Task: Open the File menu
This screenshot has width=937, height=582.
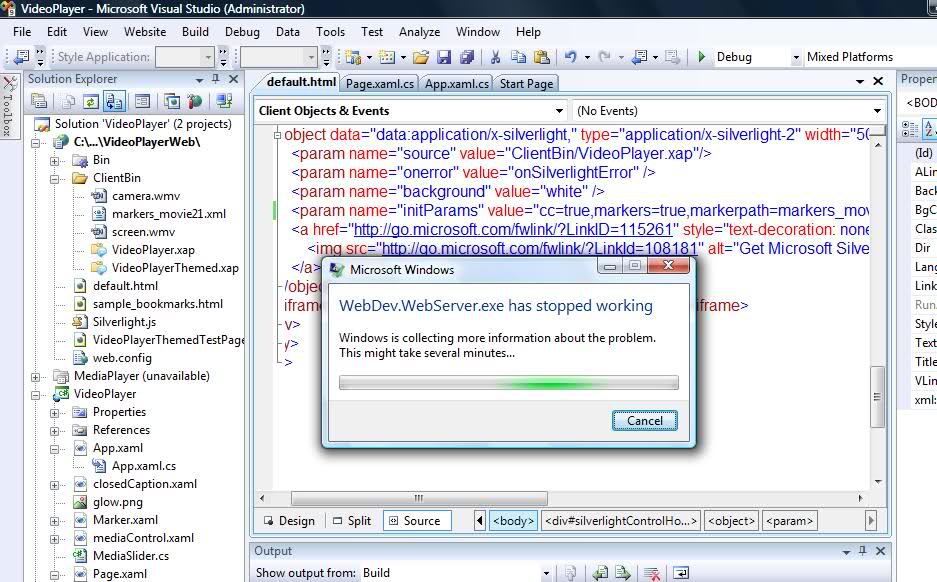Action: [x=22, y=32]
